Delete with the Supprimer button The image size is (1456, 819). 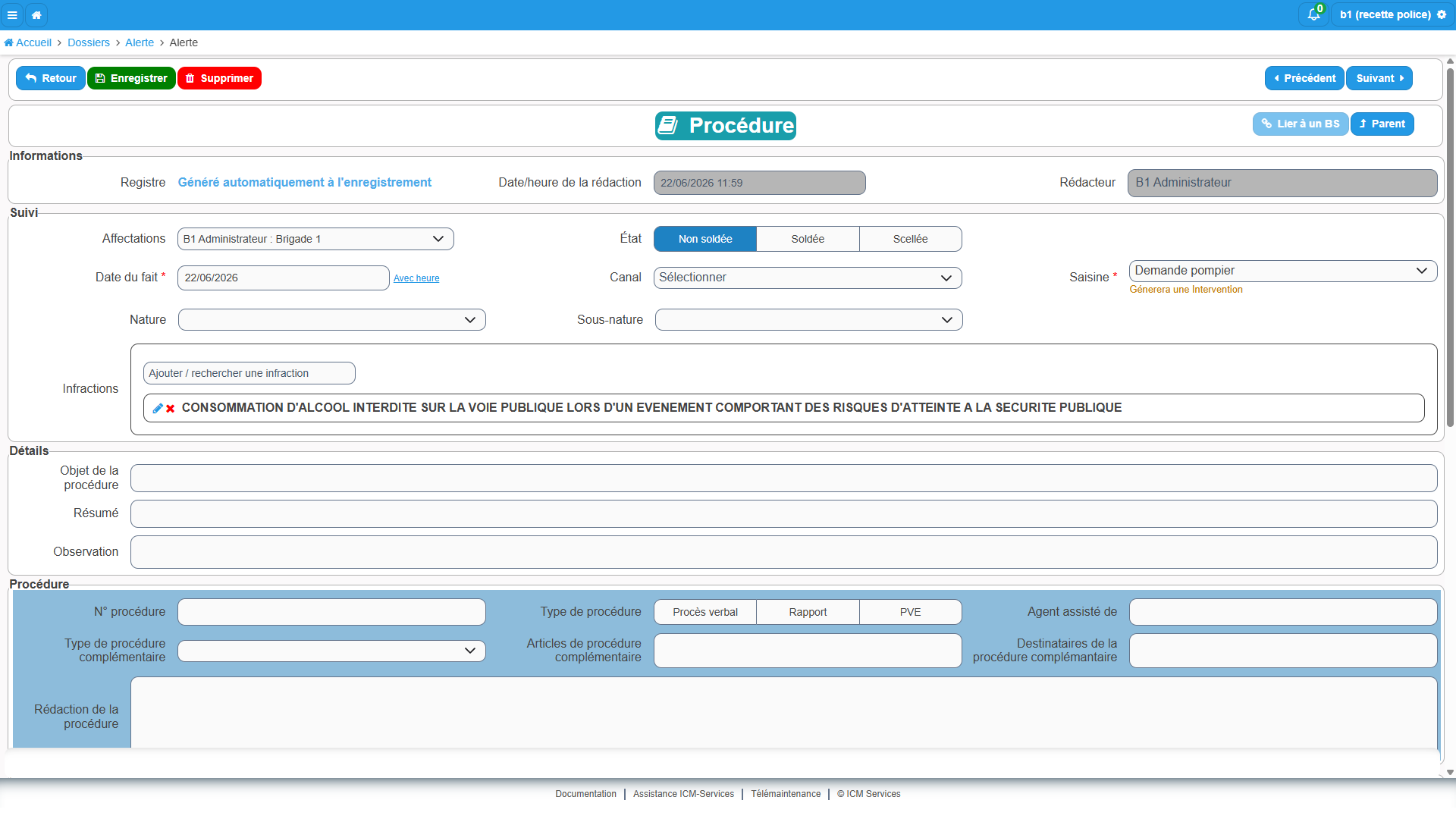(219, 78)
